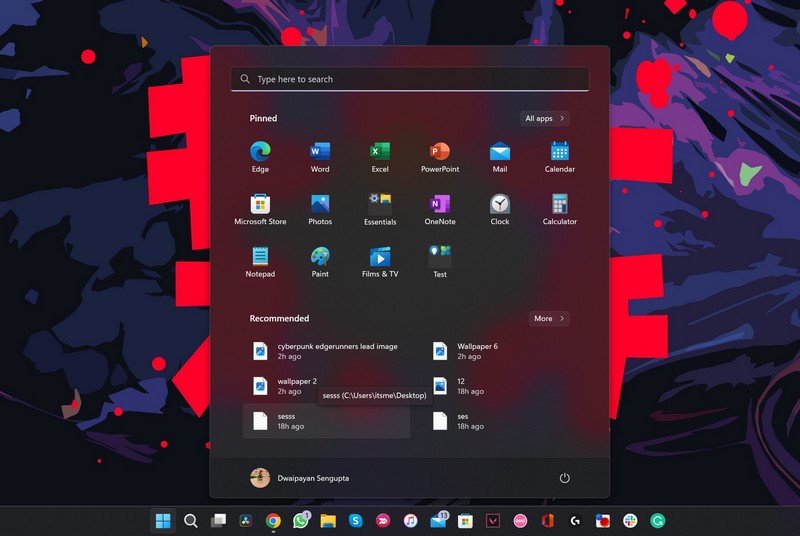Open the Essentials app folder
Screen dimensions: 800x536
(x=380, y=208)
